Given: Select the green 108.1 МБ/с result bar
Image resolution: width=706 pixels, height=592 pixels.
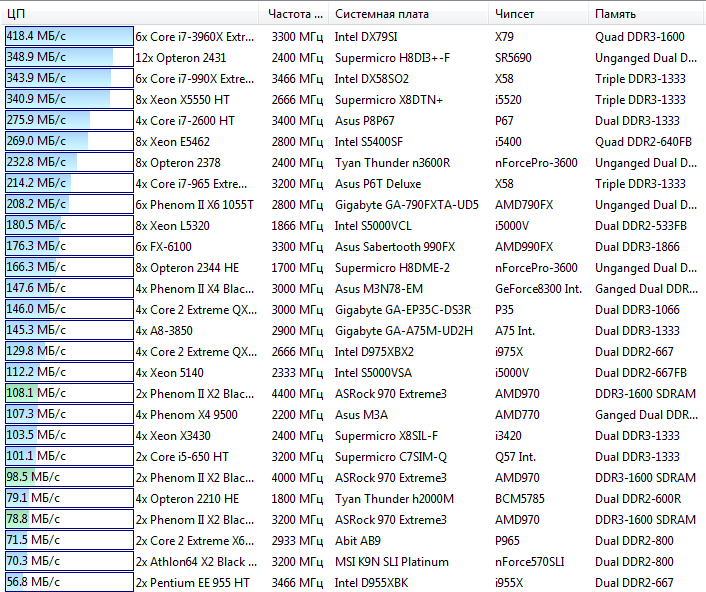Looking at the screenshot, I should (69, 393).
